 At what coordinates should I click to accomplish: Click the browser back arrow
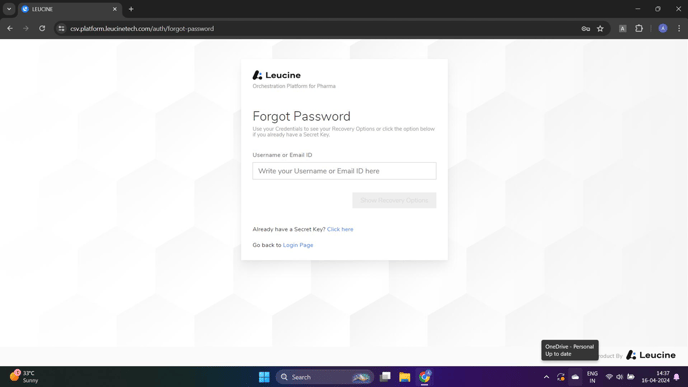(10, 29)
